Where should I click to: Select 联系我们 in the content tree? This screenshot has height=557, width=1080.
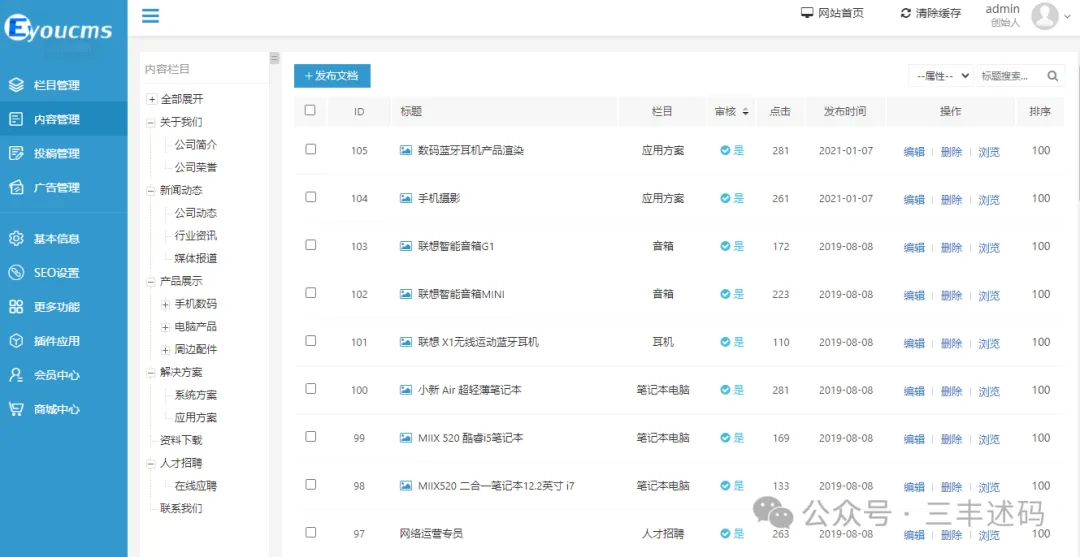181,508
